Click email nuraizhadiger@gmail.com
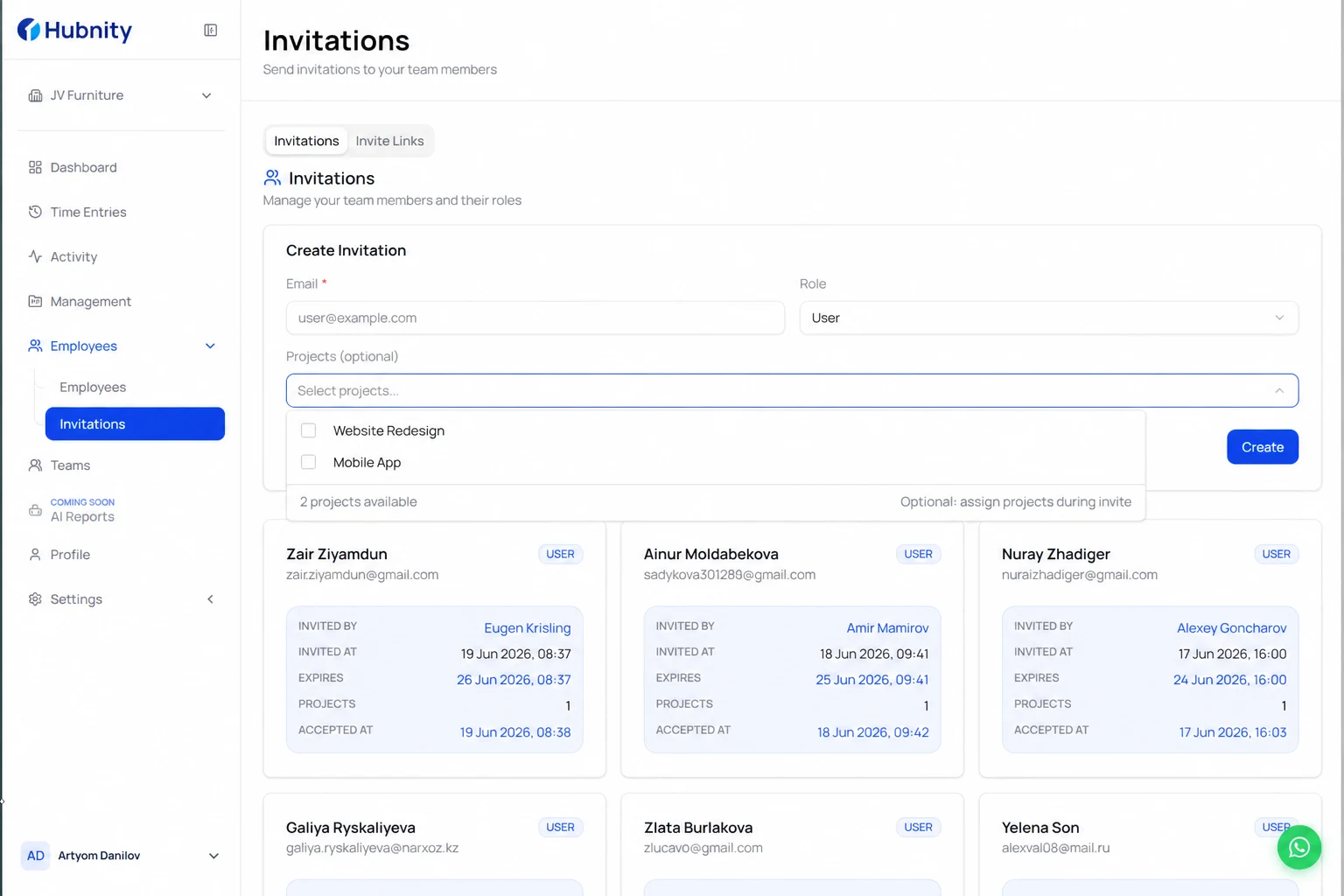The image size is (1344, 896). 1080,575
